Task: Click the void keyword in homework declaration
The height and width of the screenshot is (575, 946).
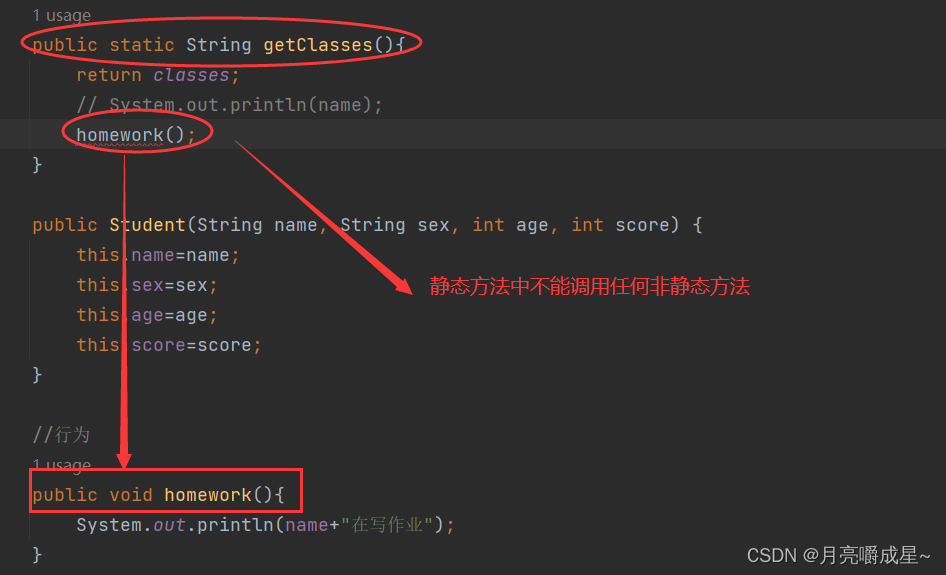Action: pyautogui.click(x=131, y=495)
